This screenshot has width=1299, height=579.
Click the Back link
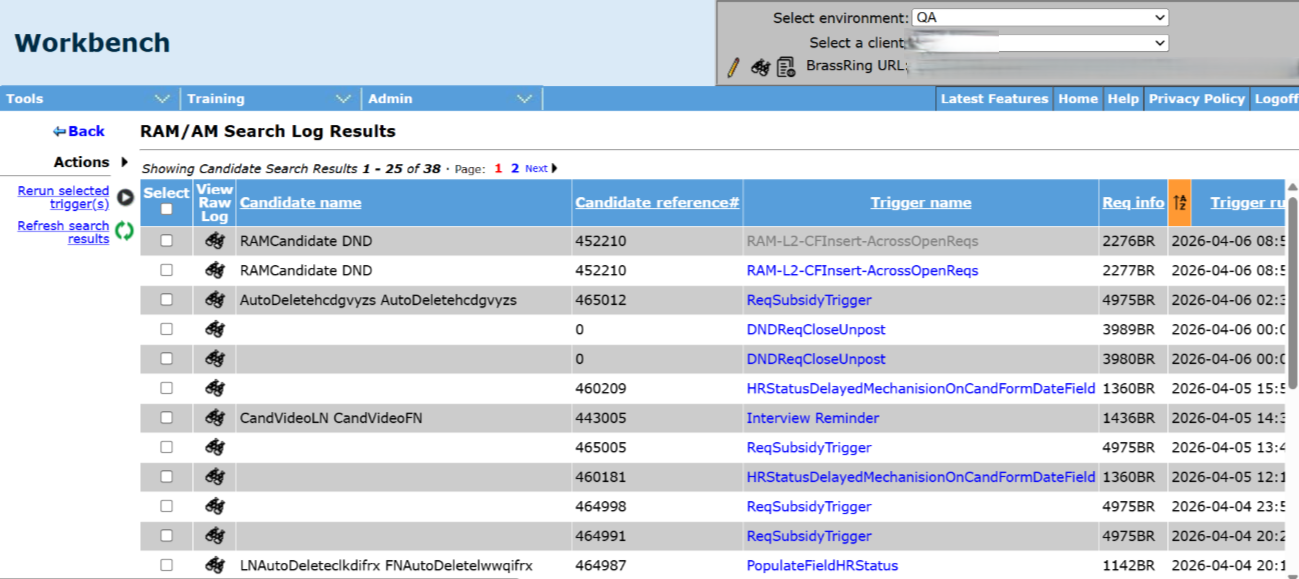point(79,131)
